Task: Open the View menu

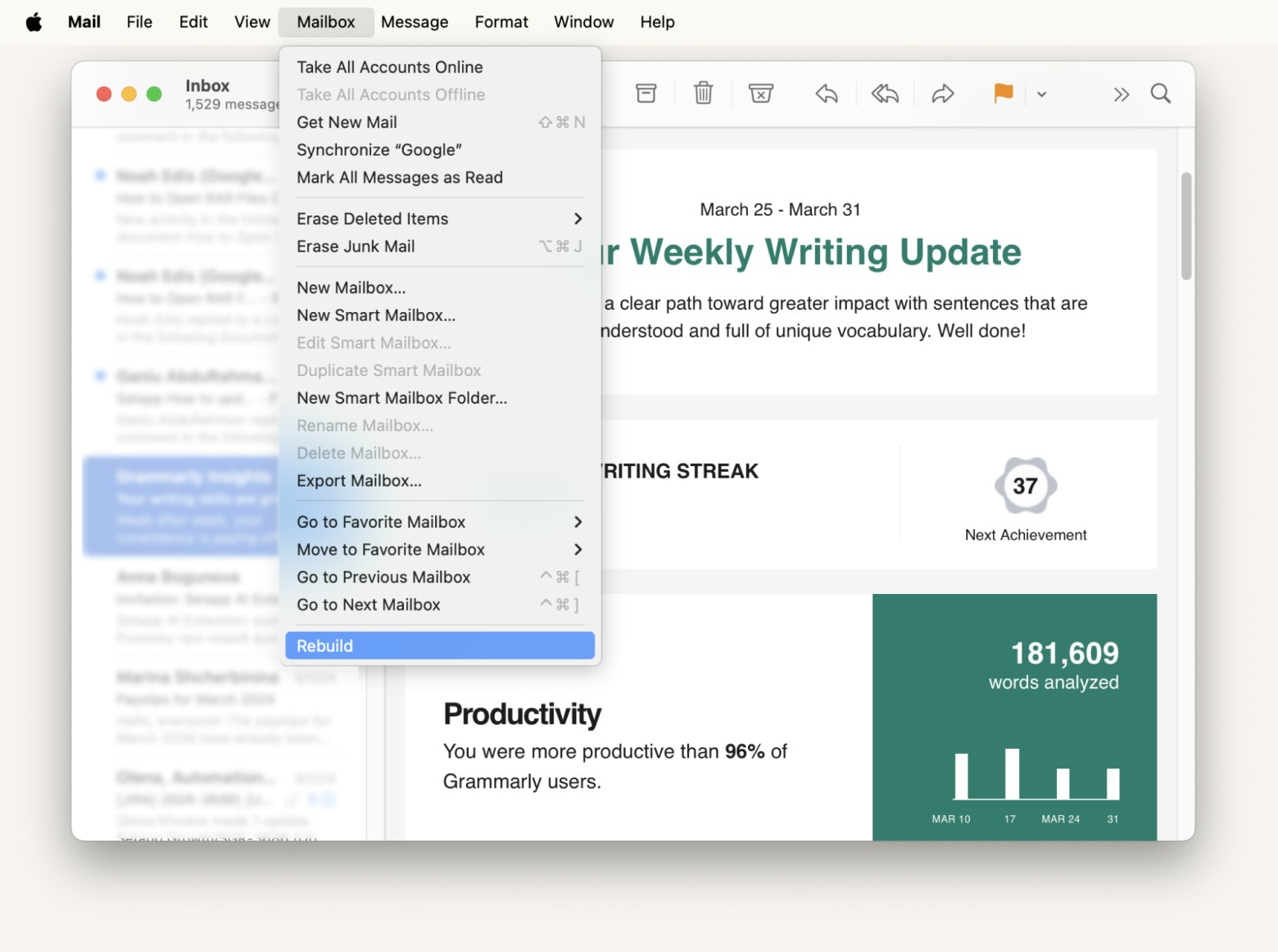Action: (252, 22)
